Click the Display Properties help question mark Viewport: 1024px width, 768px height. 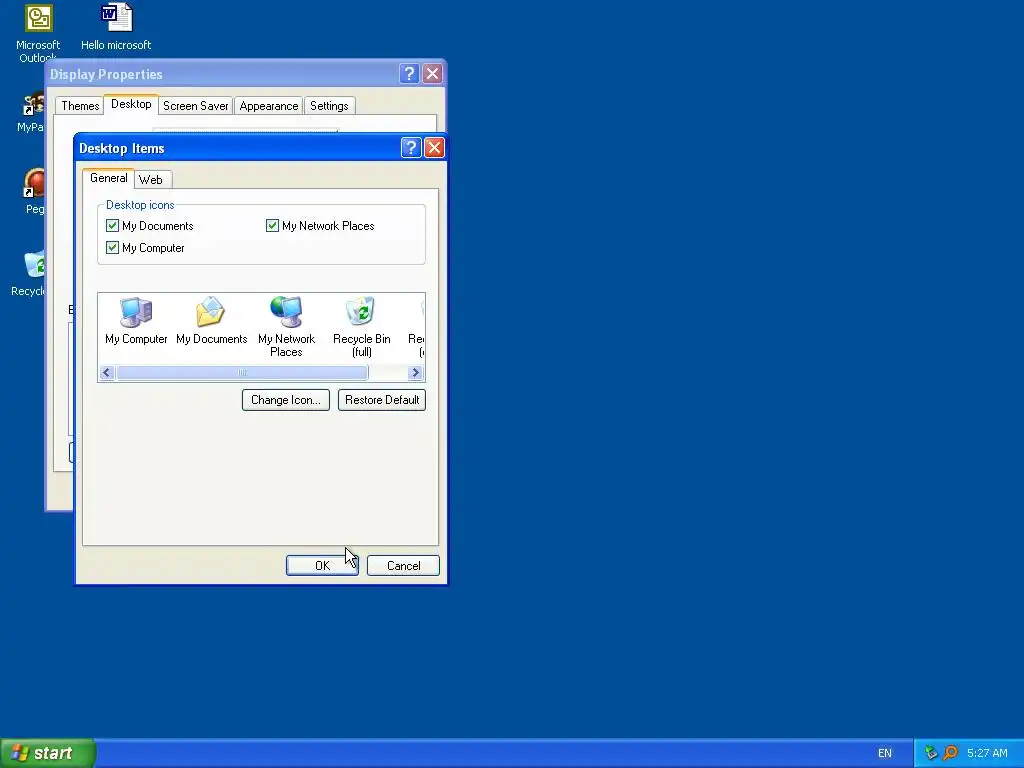tap(409, 74)
